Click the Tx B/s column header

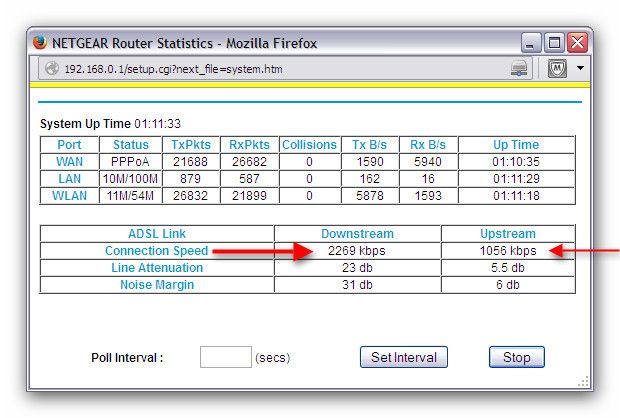369,145
